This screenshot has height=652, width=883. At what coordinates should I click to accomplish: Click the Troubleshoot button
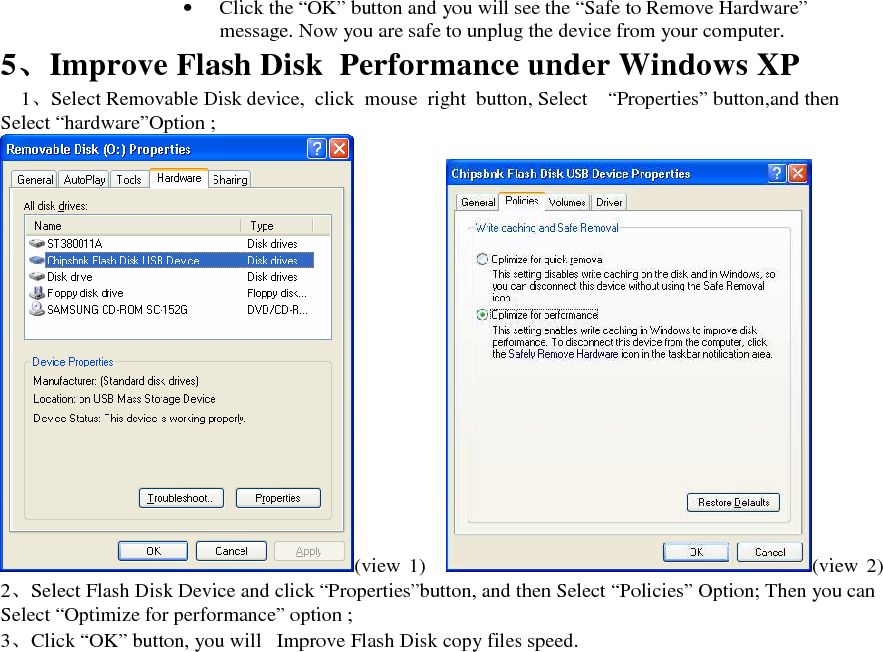point(180,497)
